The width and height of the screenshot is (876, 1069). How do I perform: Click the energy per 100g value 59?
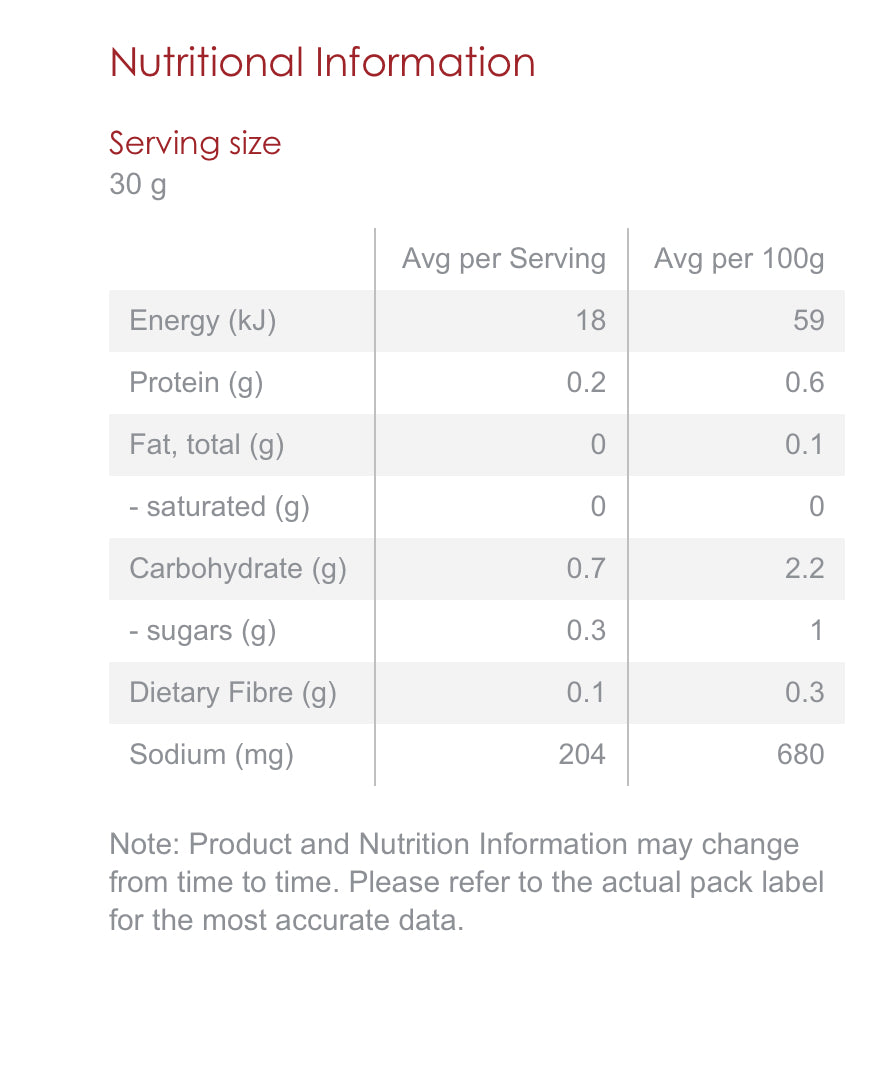(x=809, y=321)
